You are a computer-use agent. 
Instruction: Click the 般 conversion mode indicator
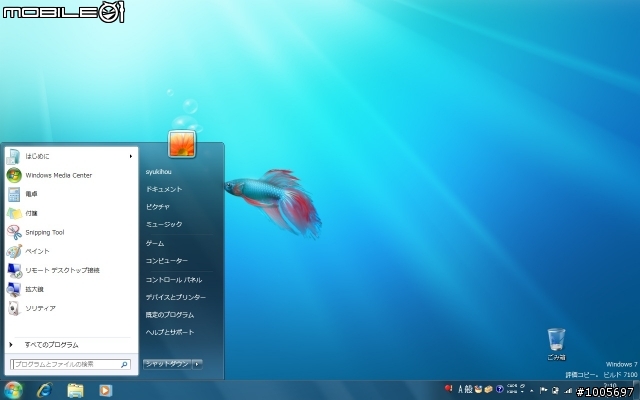pyautogui.click(x=469, y=389)
